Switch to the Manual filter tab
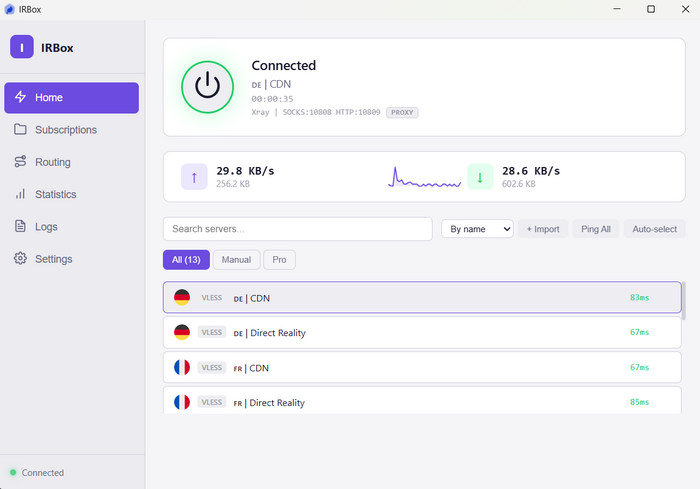The height and width of the screenshot is (489, 700). click(x=236, y=260)
